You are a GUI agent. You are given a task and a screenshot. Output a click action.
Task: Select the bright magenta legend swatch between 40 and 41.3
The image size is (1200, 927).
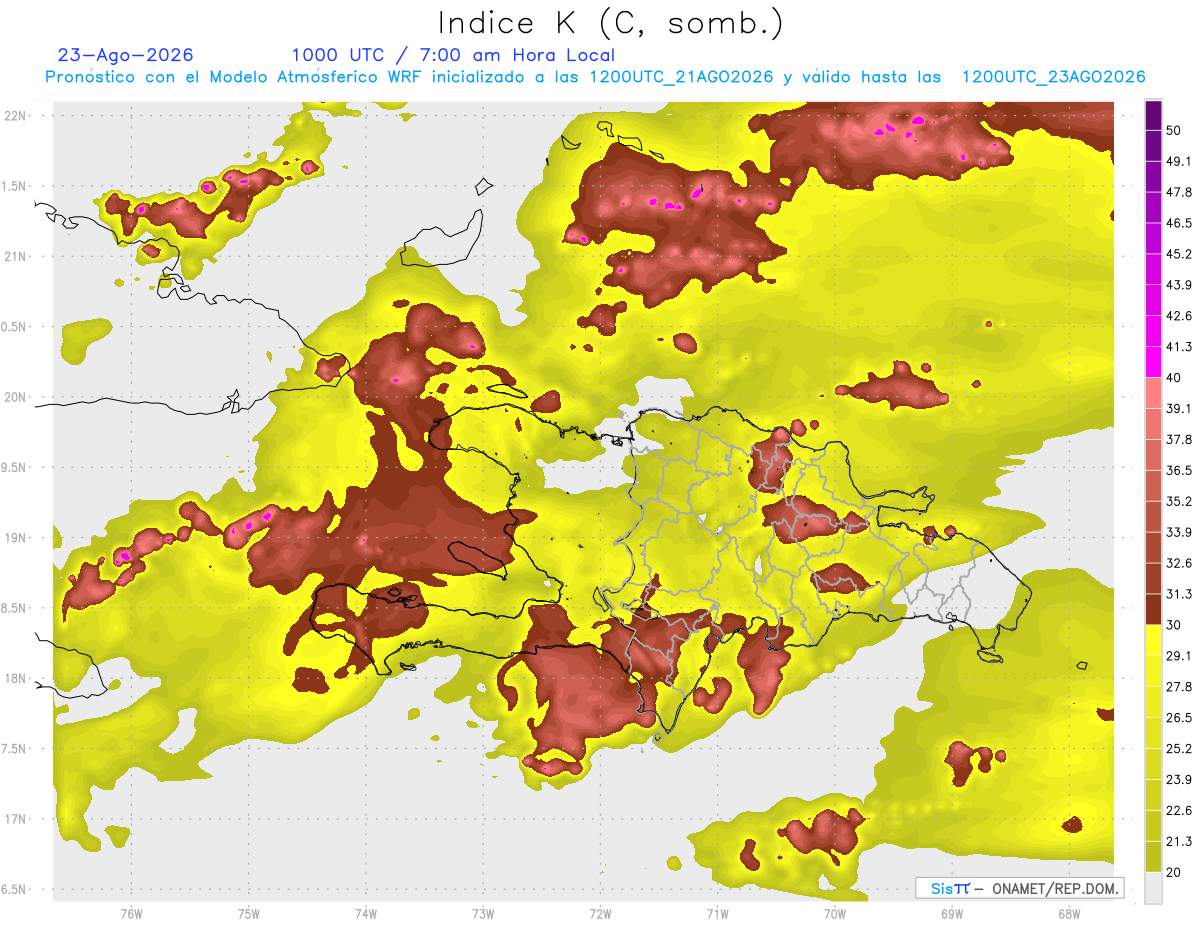(x=1153, y=362)
